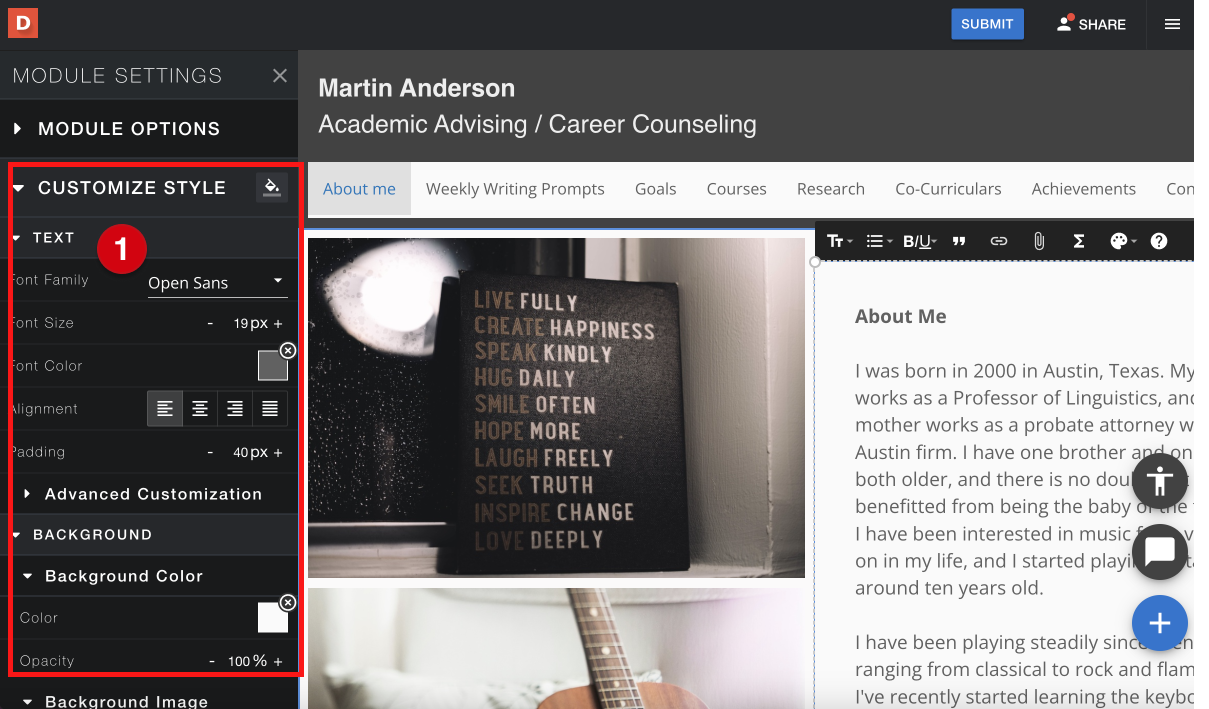Image resolution: width=1209 pixels, height=709 pixels.
Task: Click the paint bucket fill icon
Action: pyautogui.click(x=272, y=187)
